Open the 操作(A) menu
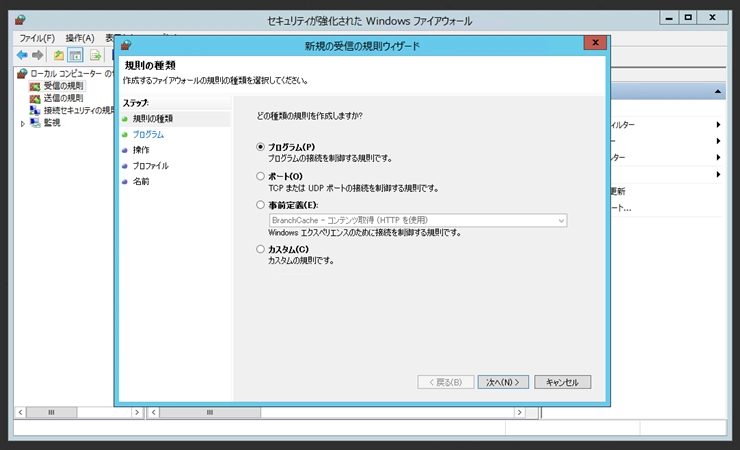The height and width of the screenshot is (450, 740). (x=80, y=38)
